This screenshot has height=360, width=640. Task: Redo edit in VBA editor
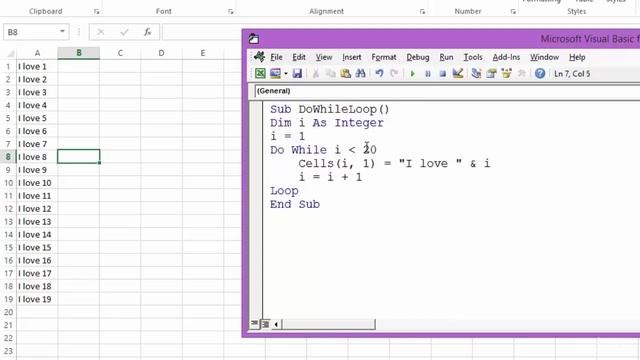point(394,73)
